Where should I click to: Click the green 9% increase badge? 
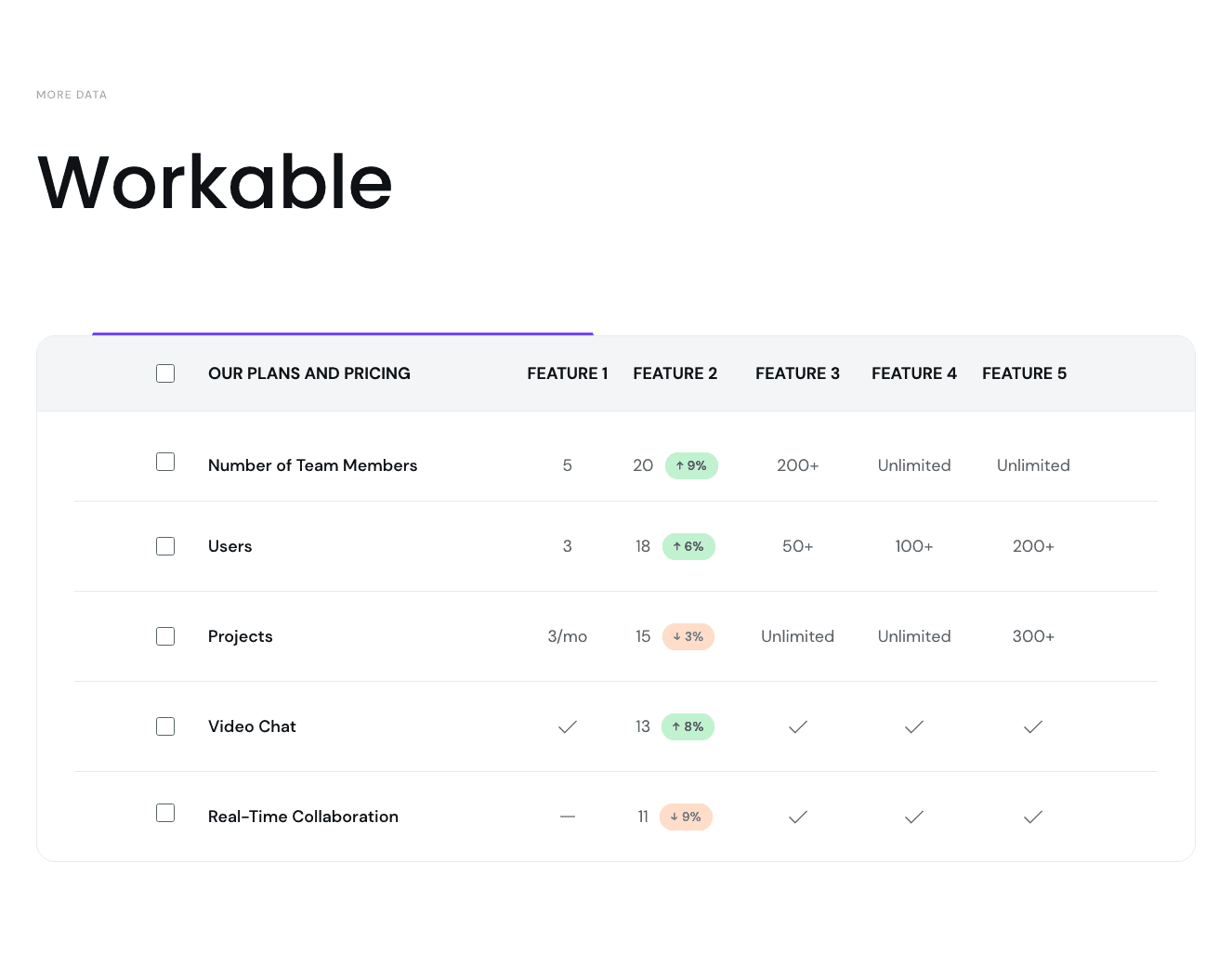(x=691, y=465)
